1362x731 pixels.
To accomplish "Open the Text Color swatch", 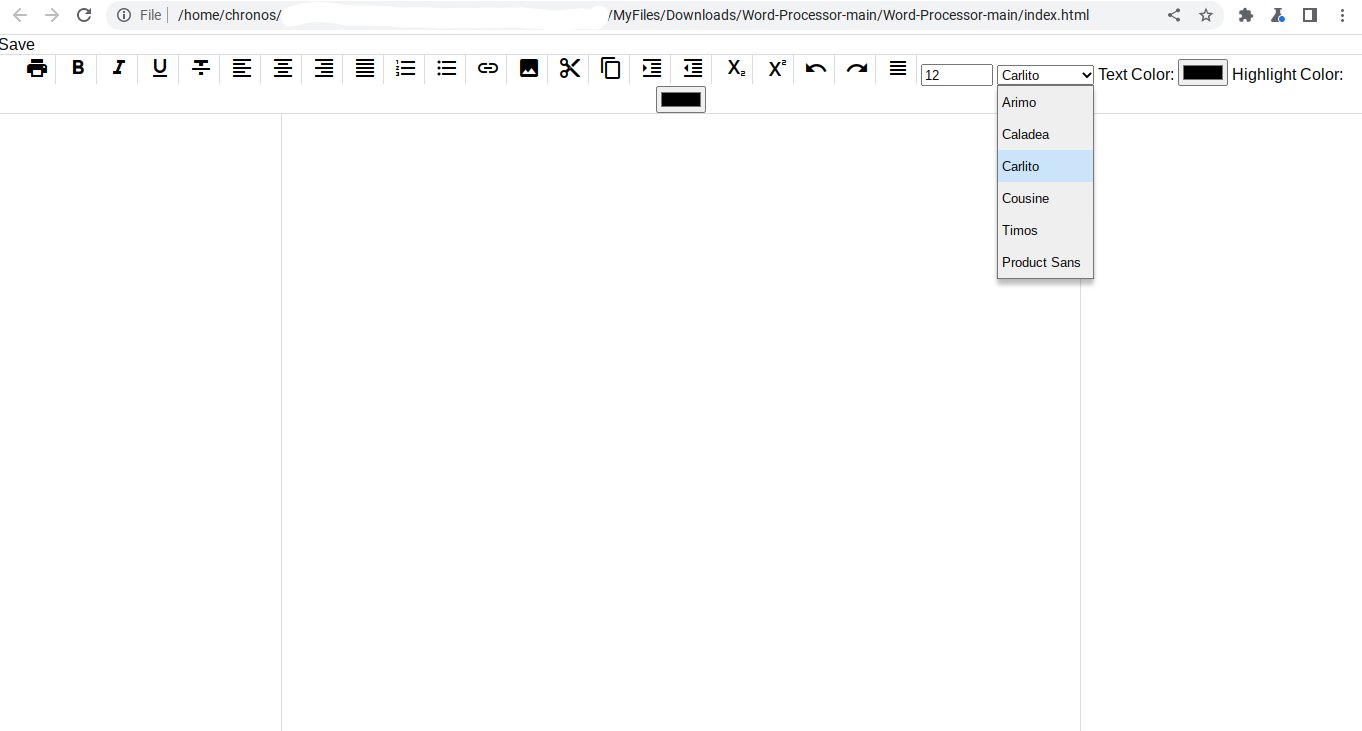I will (x=1202, y=73).
